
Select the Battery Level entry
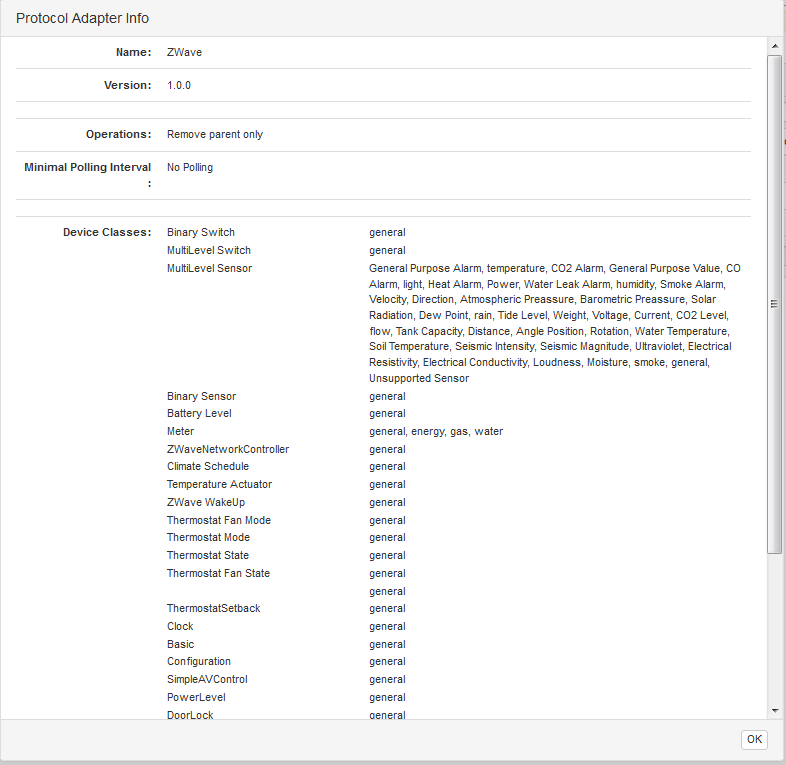click(x=199, y=413)
